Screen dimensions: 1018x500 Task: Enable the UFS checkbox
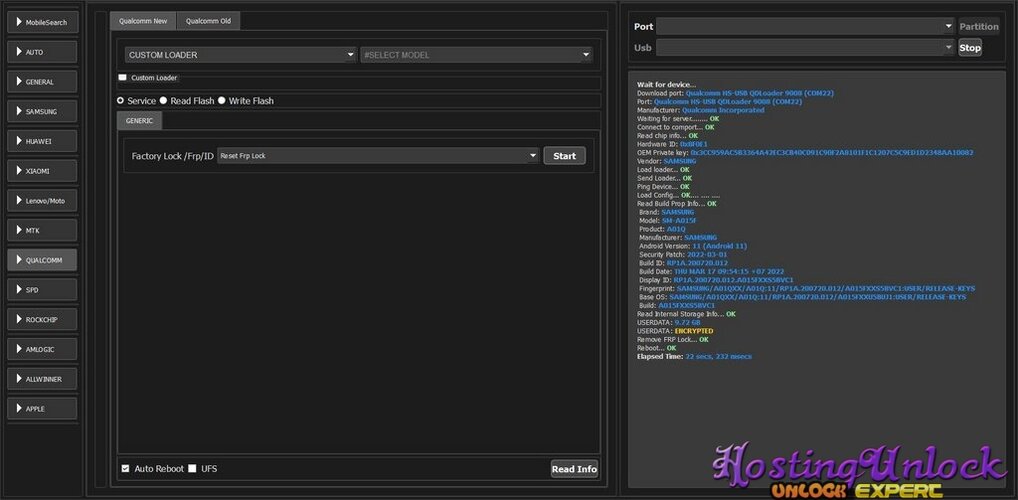click(192, 468)
